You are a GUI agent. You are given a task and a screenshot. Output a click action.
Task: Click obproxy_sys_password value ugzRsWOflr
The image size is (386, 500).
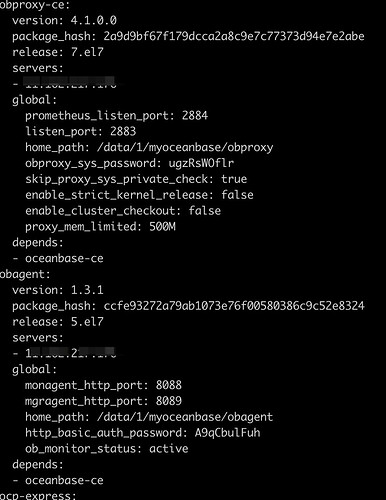coord(201,163)
